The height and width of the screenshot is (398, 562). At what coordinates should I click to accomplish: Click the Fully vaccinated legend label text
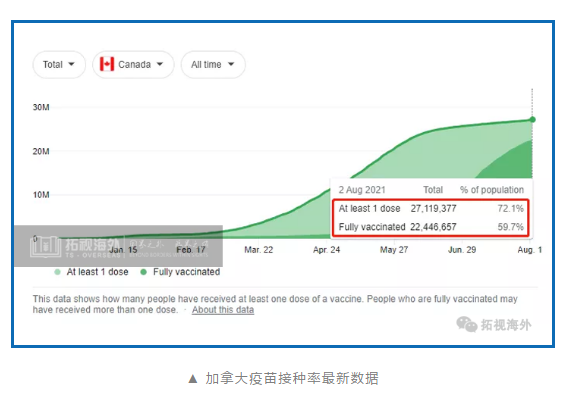point(186,272)
